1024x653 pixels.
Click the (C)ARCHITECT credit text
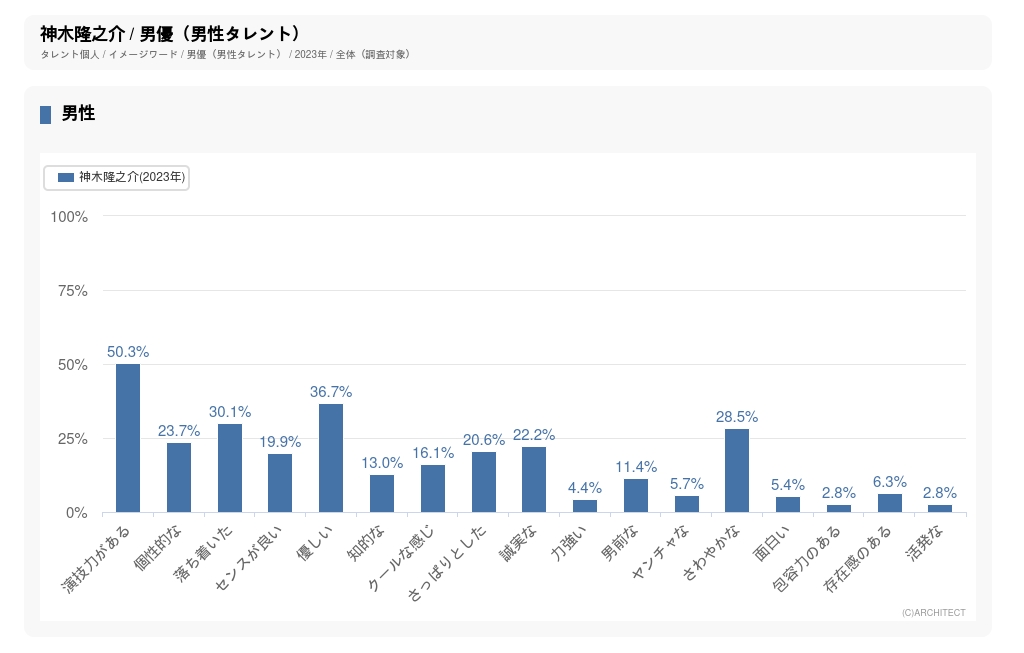[x=933, y=612]
